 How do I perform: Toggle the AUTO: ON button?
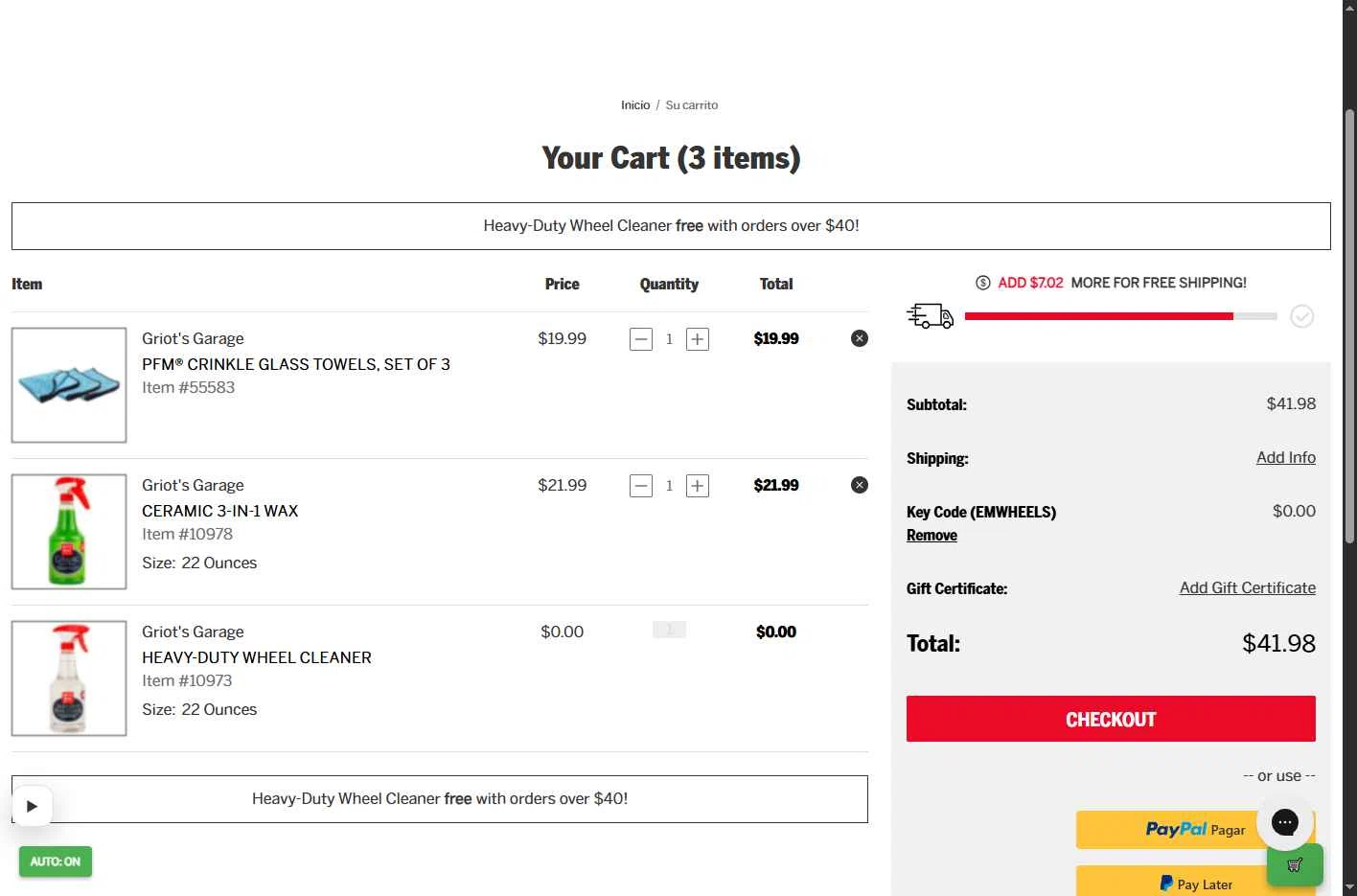tap(56, 862)
